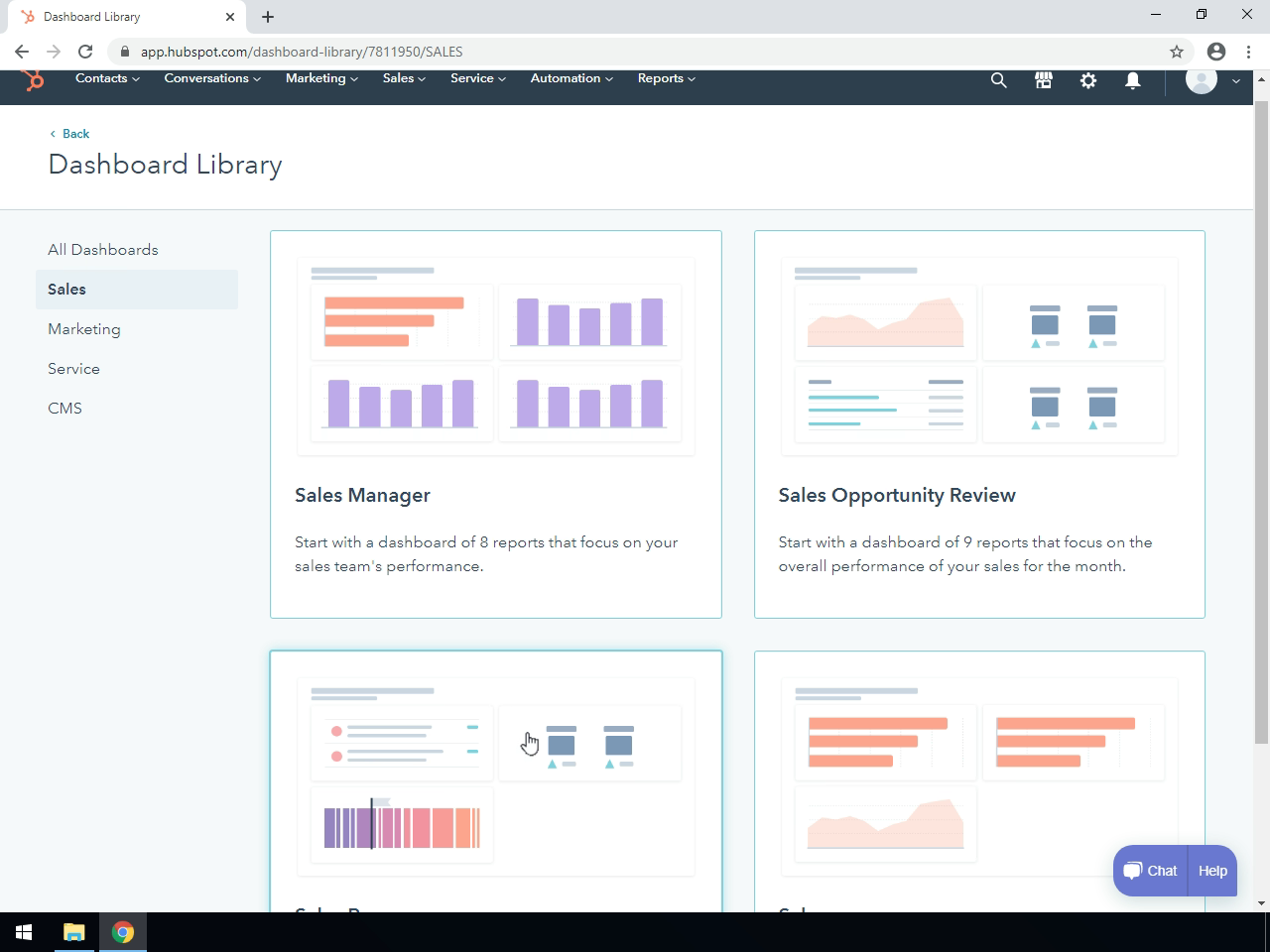Select the third dashboard template with the colored funnel bar
1270x952 pixels.
coord(496,781)
